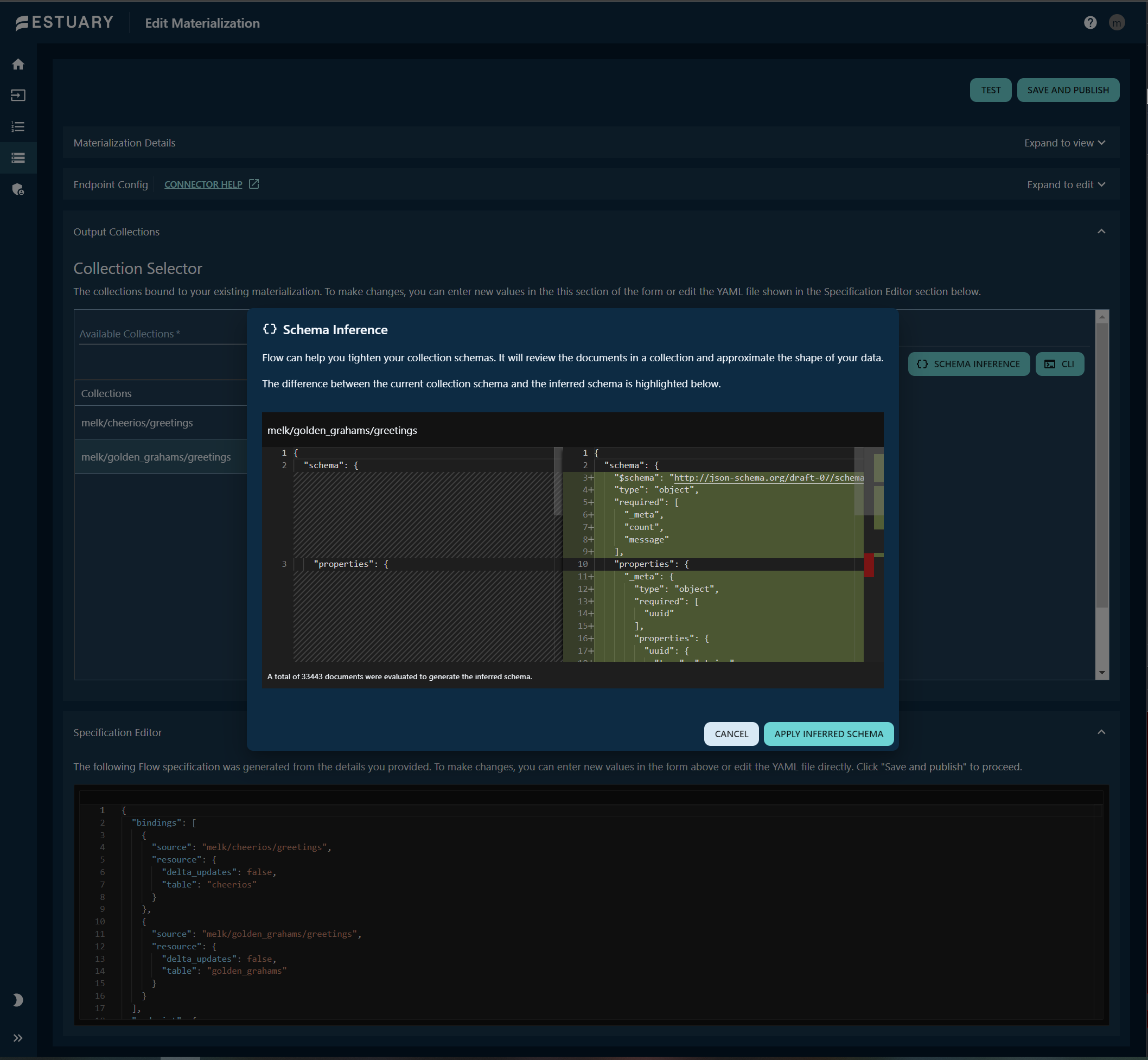1148x1060 pixels.
Task: Click the melk/golden_grahams/greetings diff title
Action: pos(342,430)
